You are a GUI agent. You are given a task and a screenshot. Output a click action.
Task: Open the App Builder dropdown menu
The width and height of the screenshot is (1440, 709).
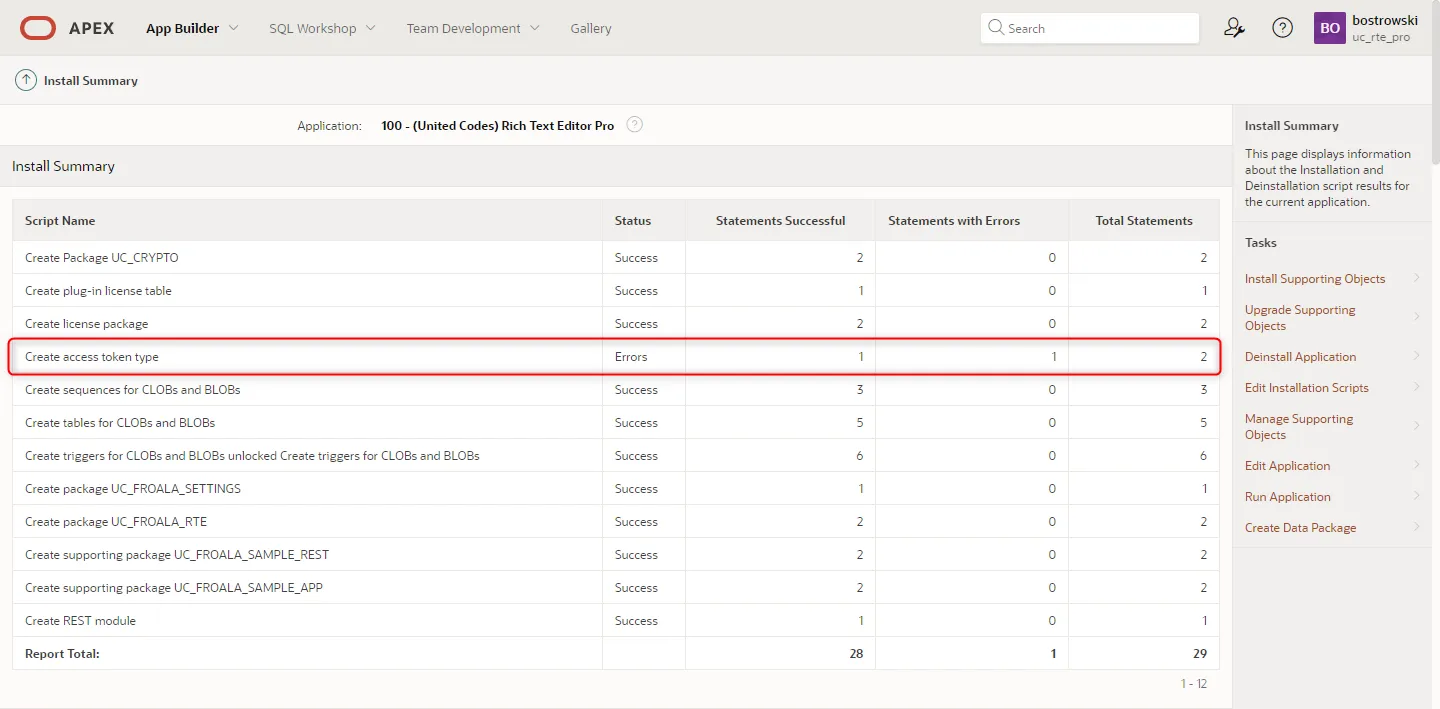(x=192, y=28)
